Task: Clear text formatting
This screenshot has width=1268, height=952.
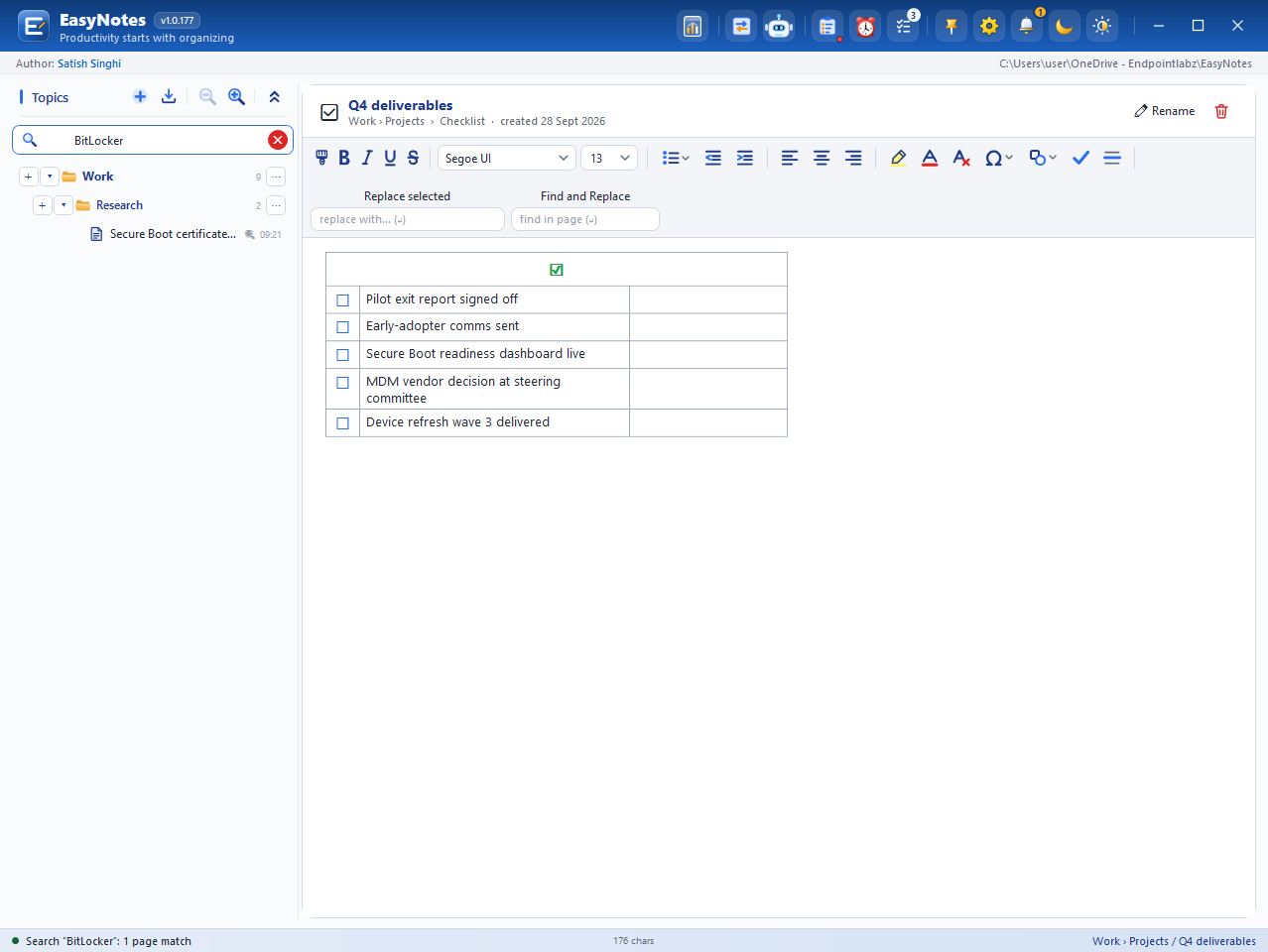Action: pos(961,158)
